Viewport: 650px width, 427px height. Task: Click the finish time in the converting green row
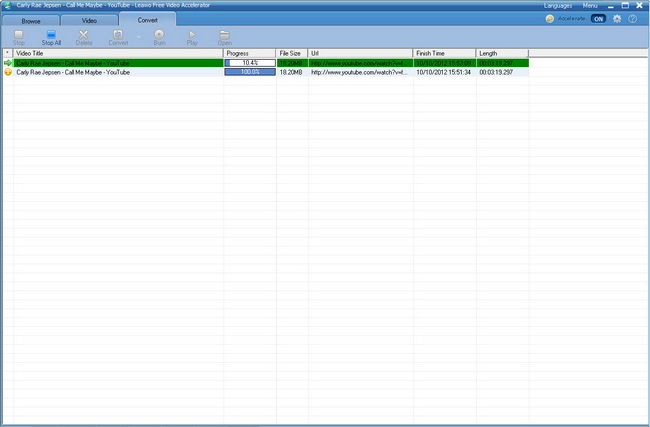(x=444, y=63)
